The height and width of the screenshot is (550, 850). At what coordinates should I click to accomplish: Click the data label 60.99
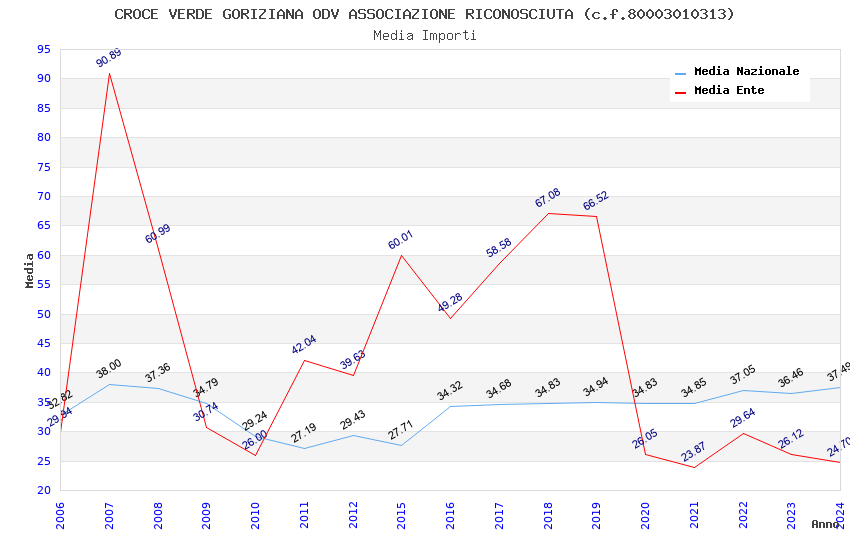[x=158, y=234]
